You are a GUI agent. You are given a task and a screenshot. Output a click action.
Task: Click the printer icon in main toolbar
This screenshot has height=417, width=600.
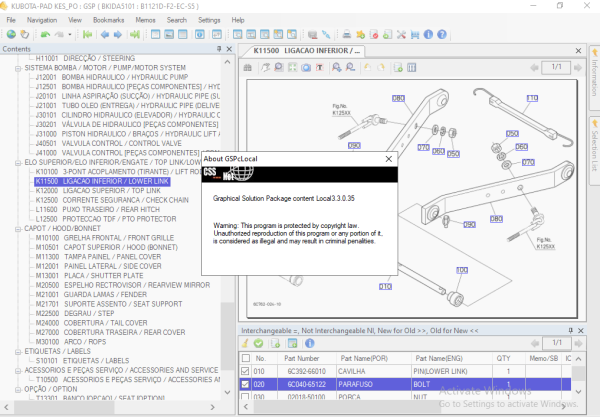coord(347,34)
